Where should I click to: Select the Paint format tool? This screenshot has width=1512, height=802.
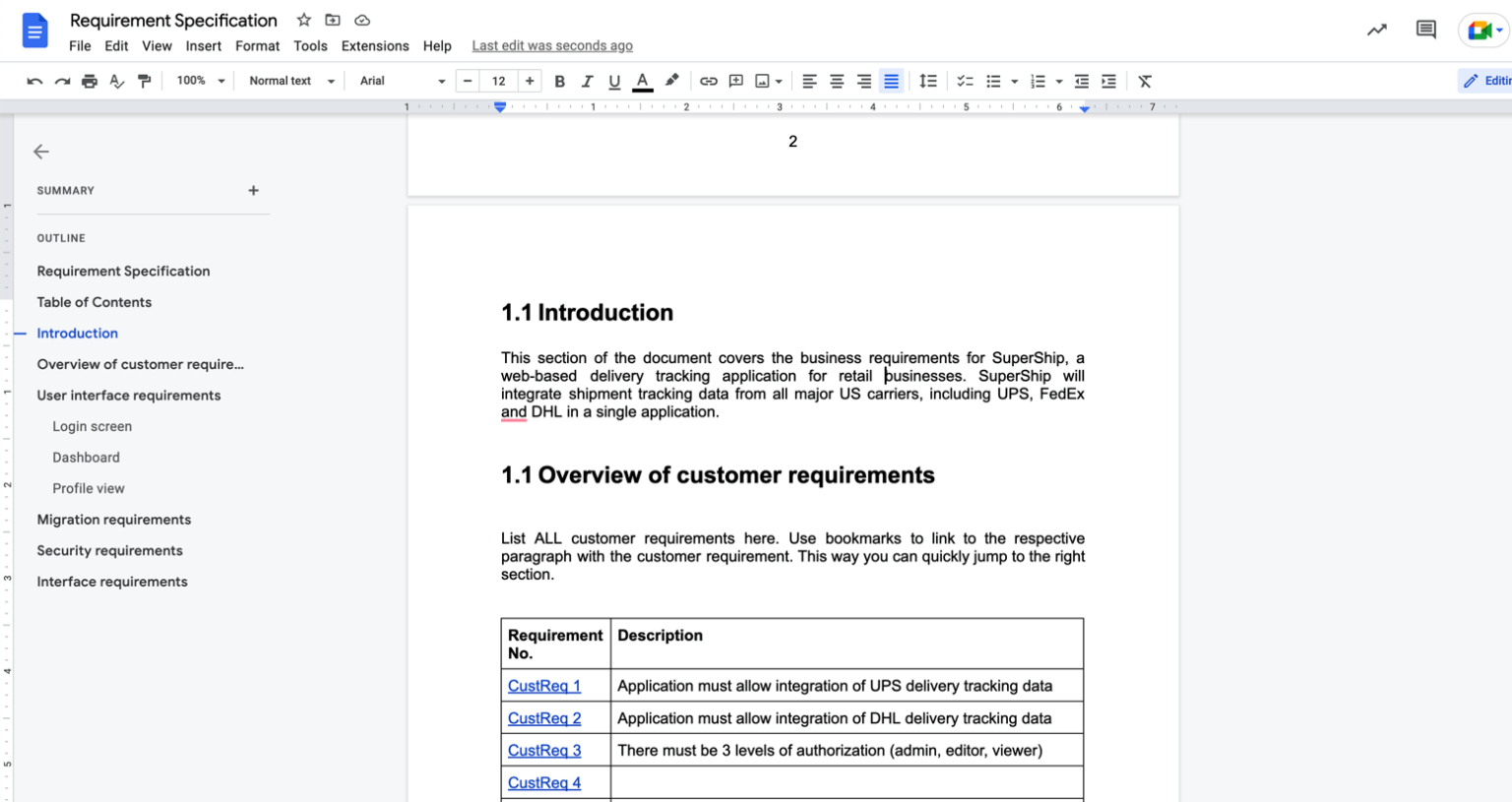[144, 81]
